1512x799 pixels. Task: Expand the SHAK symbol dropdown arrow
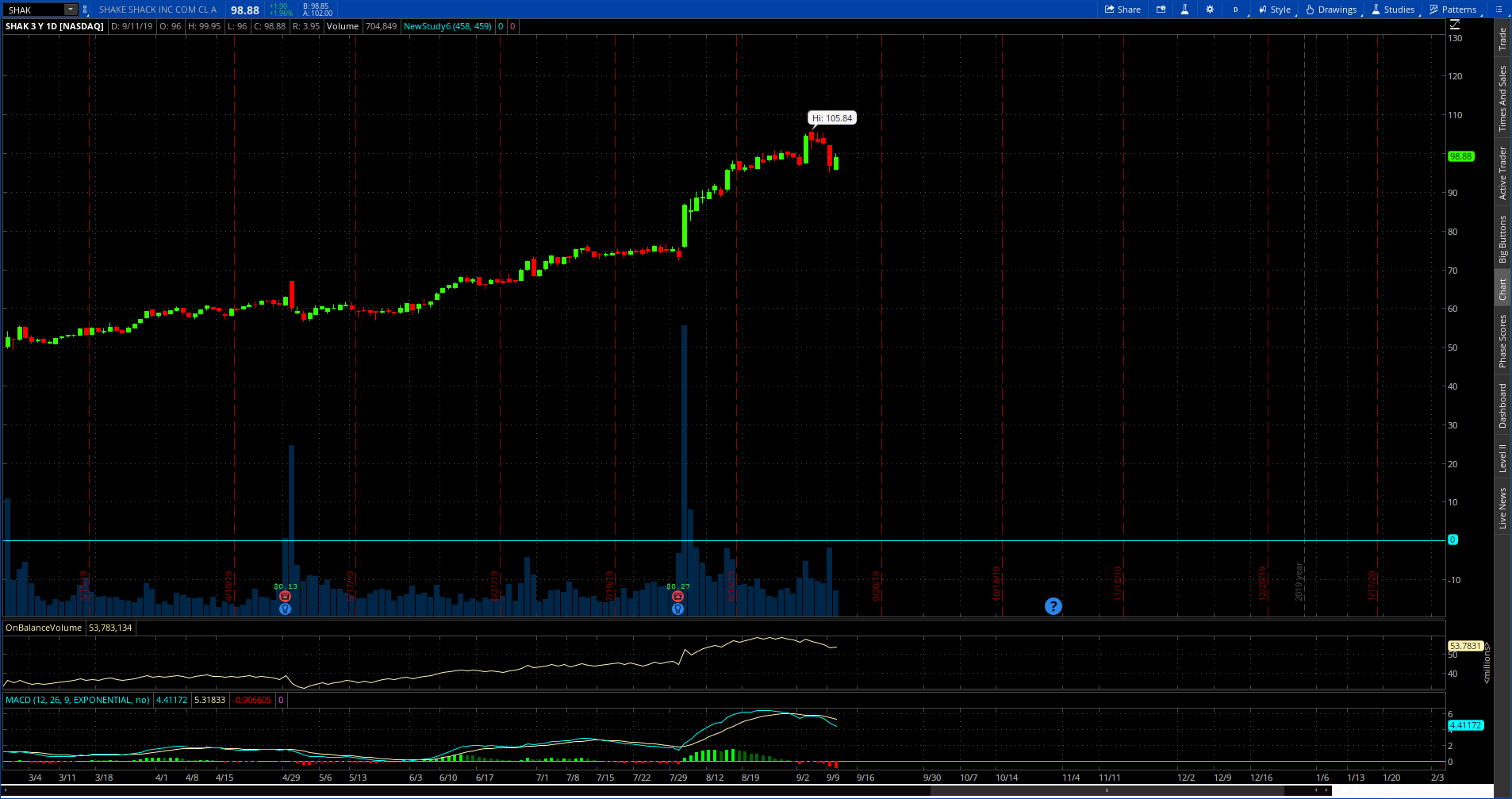tap(71, 10)
